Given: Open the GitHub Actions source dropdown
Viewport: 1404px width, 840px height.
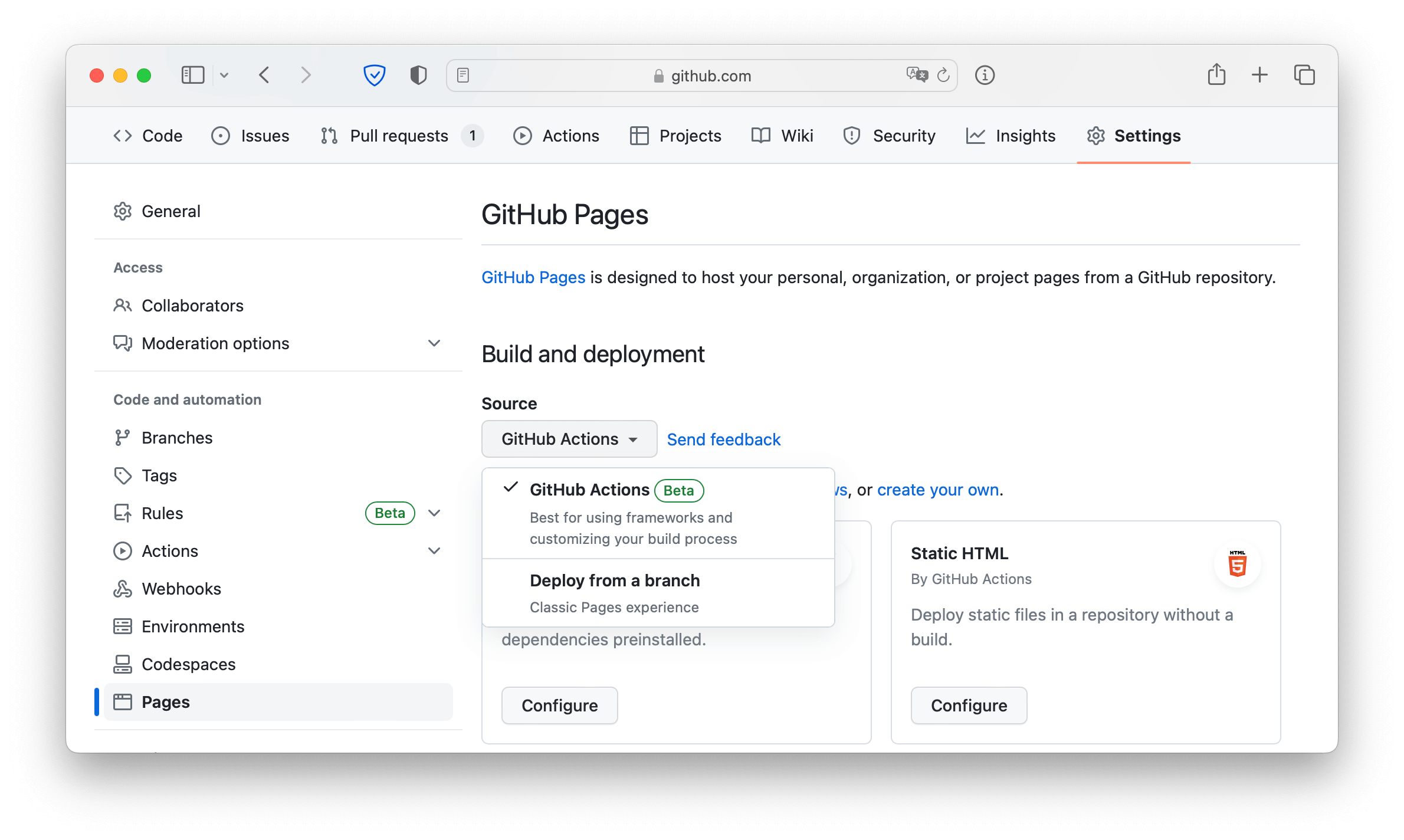Looking at the screenshot, I should [x=569, y=439].
